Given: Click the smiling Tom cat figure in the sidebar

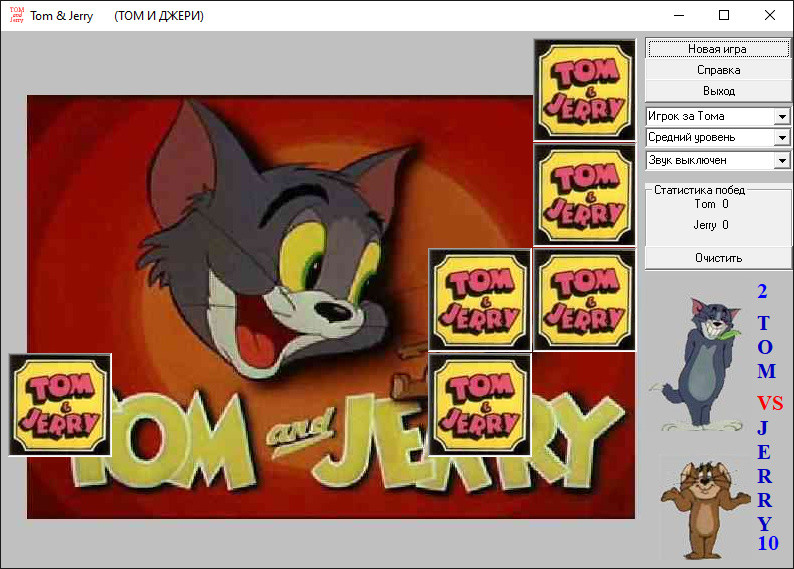Looking at the screenshot, I should [x=704, y=363].
